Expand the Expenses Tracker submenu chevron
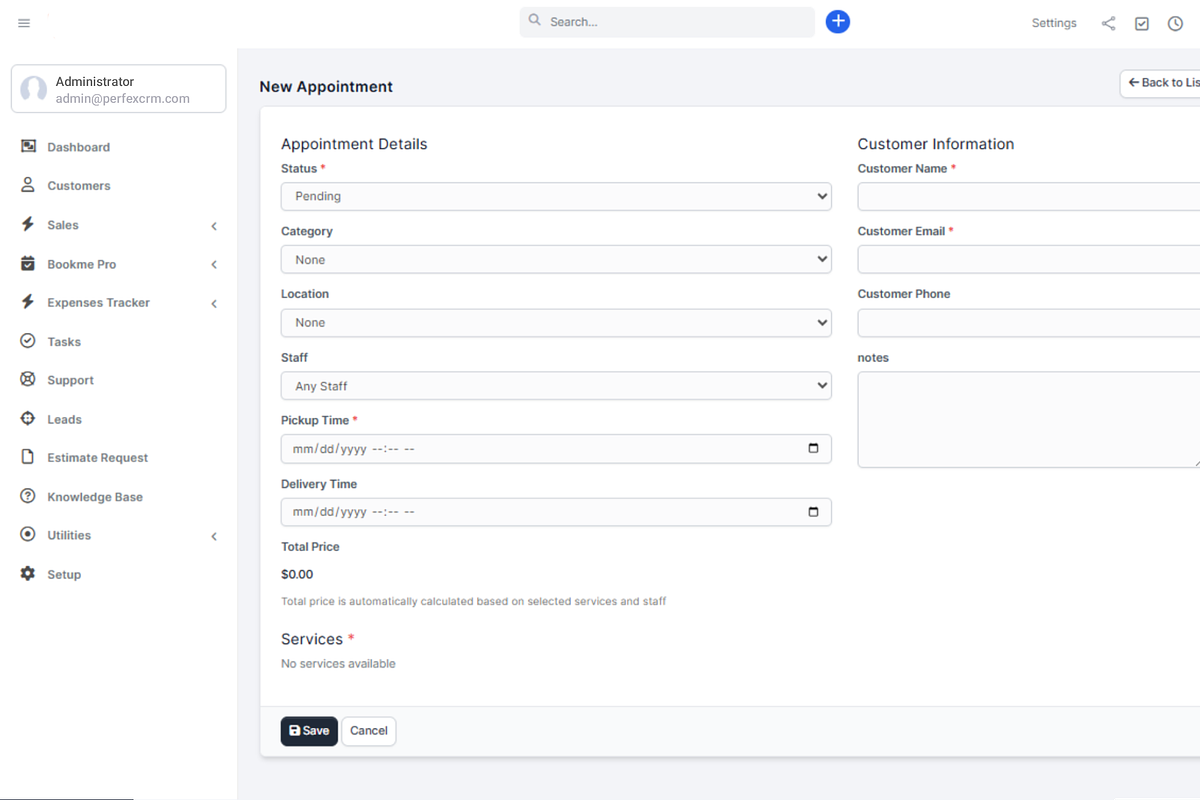Viewport: 1200px width, 800px height. (214, 303)
